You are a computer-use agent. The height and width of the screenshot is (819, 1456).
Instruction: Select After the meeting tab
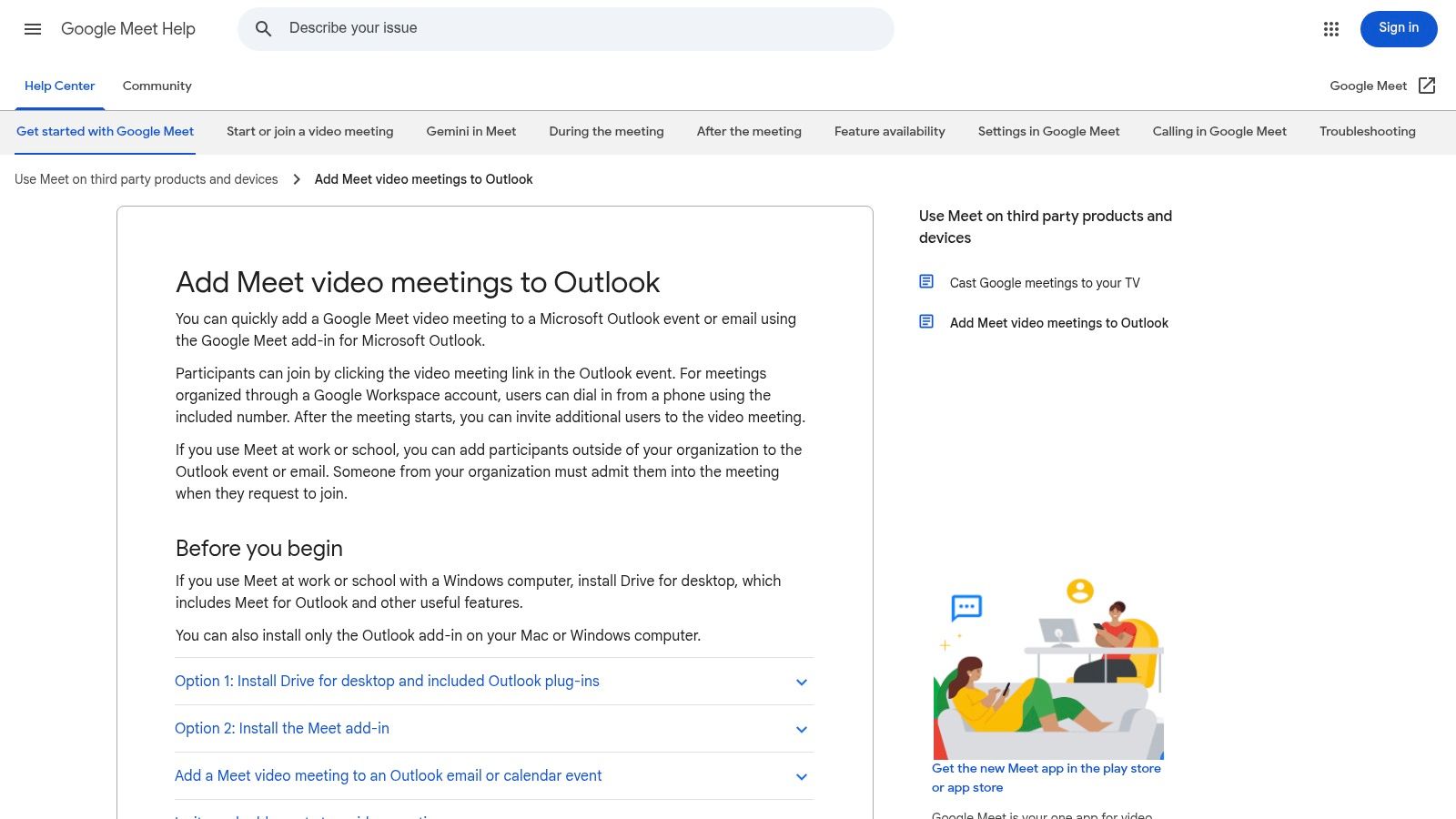click(x=749, y=131)
